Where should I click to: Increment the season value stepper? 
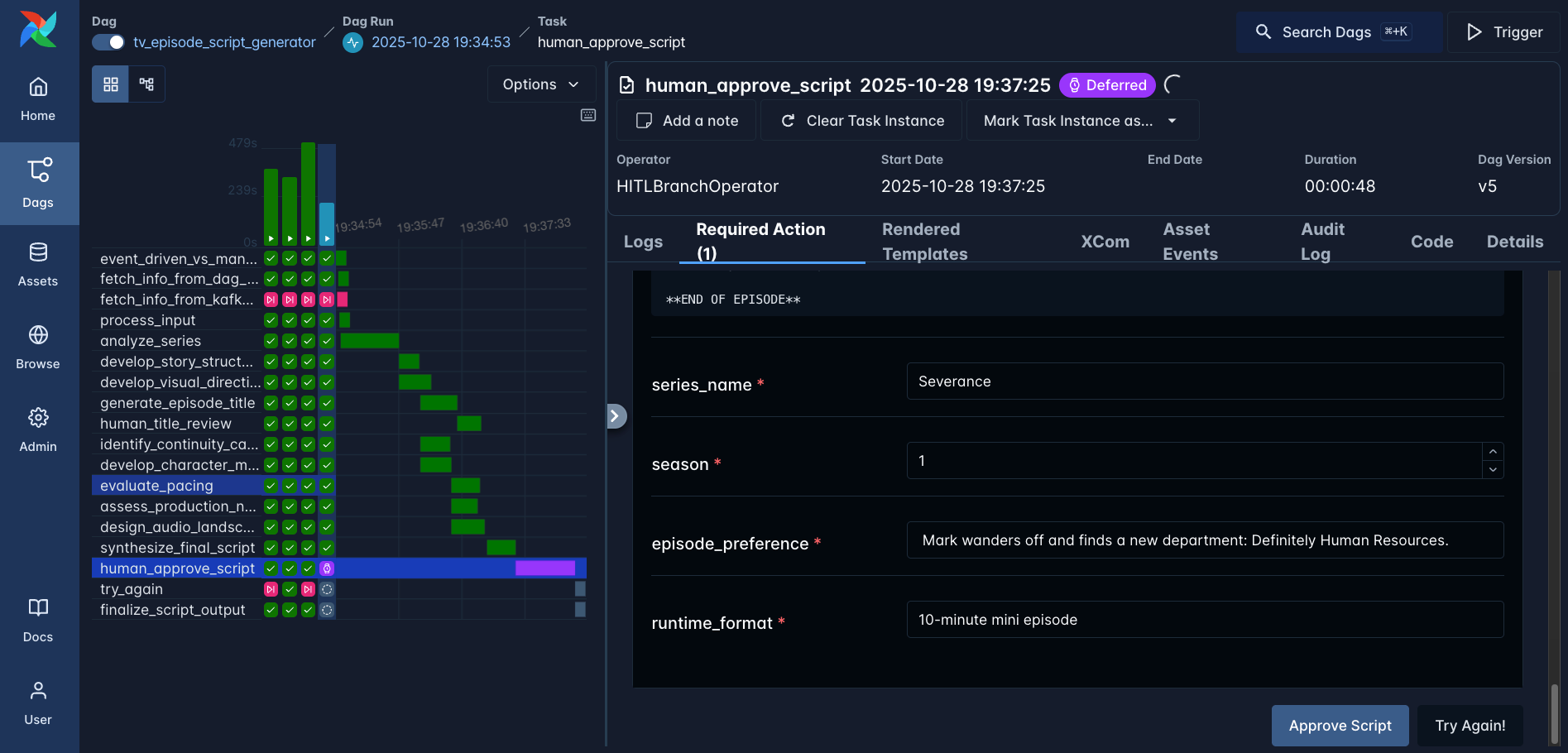(1493, 452)
